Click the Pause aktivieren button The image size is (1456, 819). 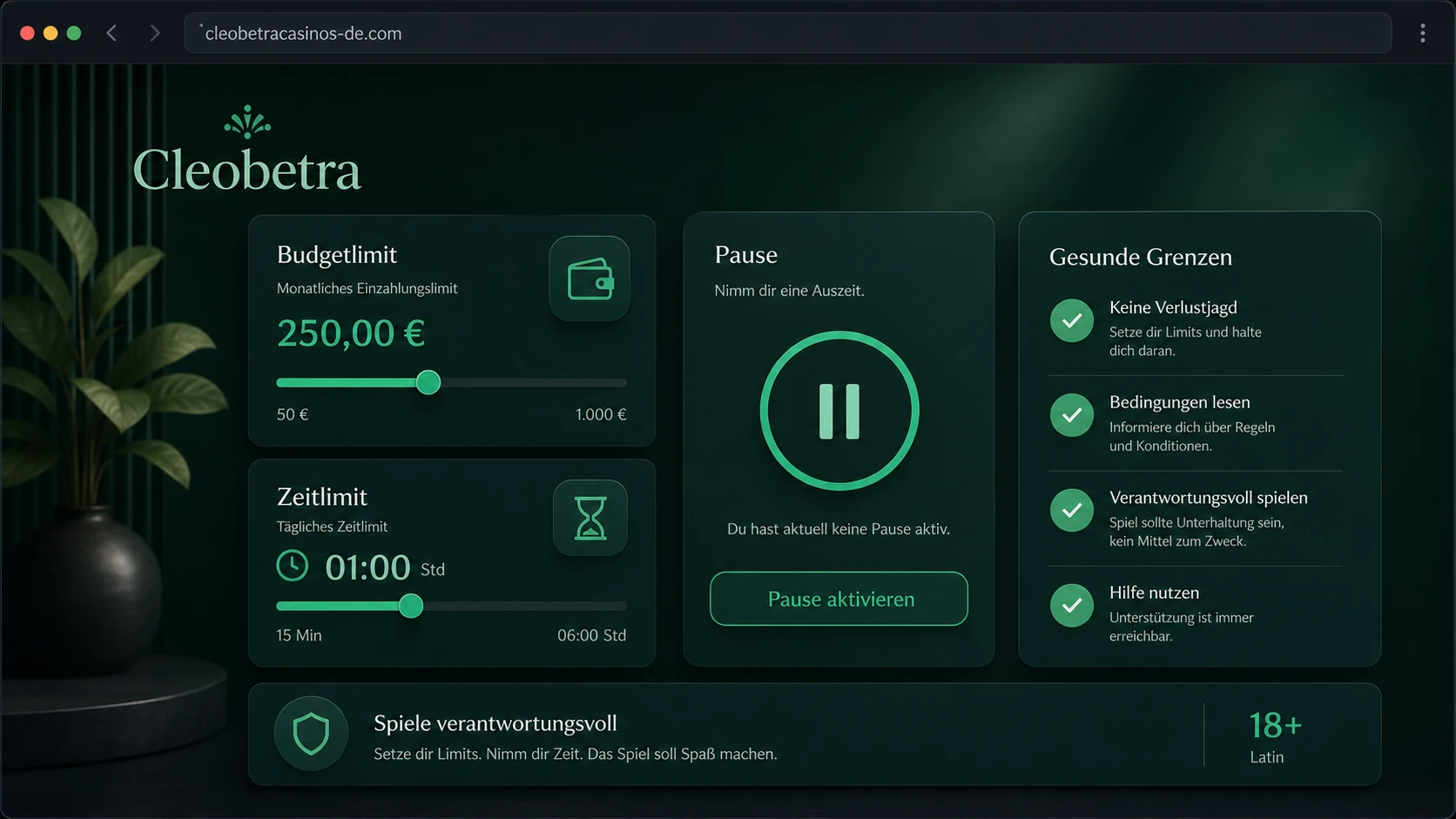pos(839,599)
